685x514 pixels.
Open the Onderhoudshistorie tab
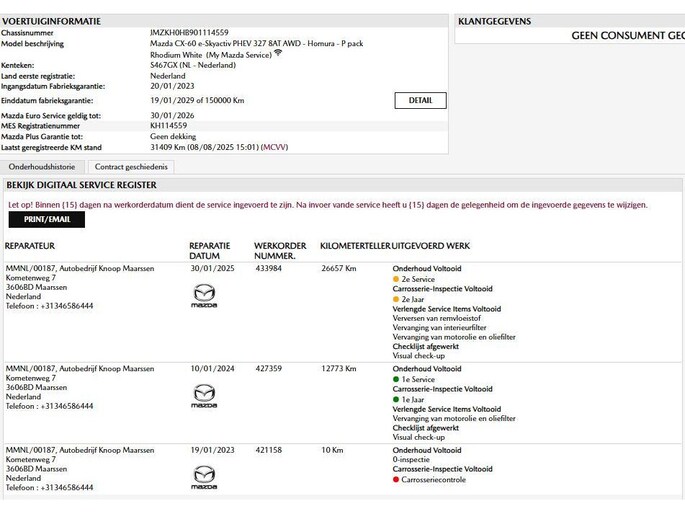click(42, 167)
